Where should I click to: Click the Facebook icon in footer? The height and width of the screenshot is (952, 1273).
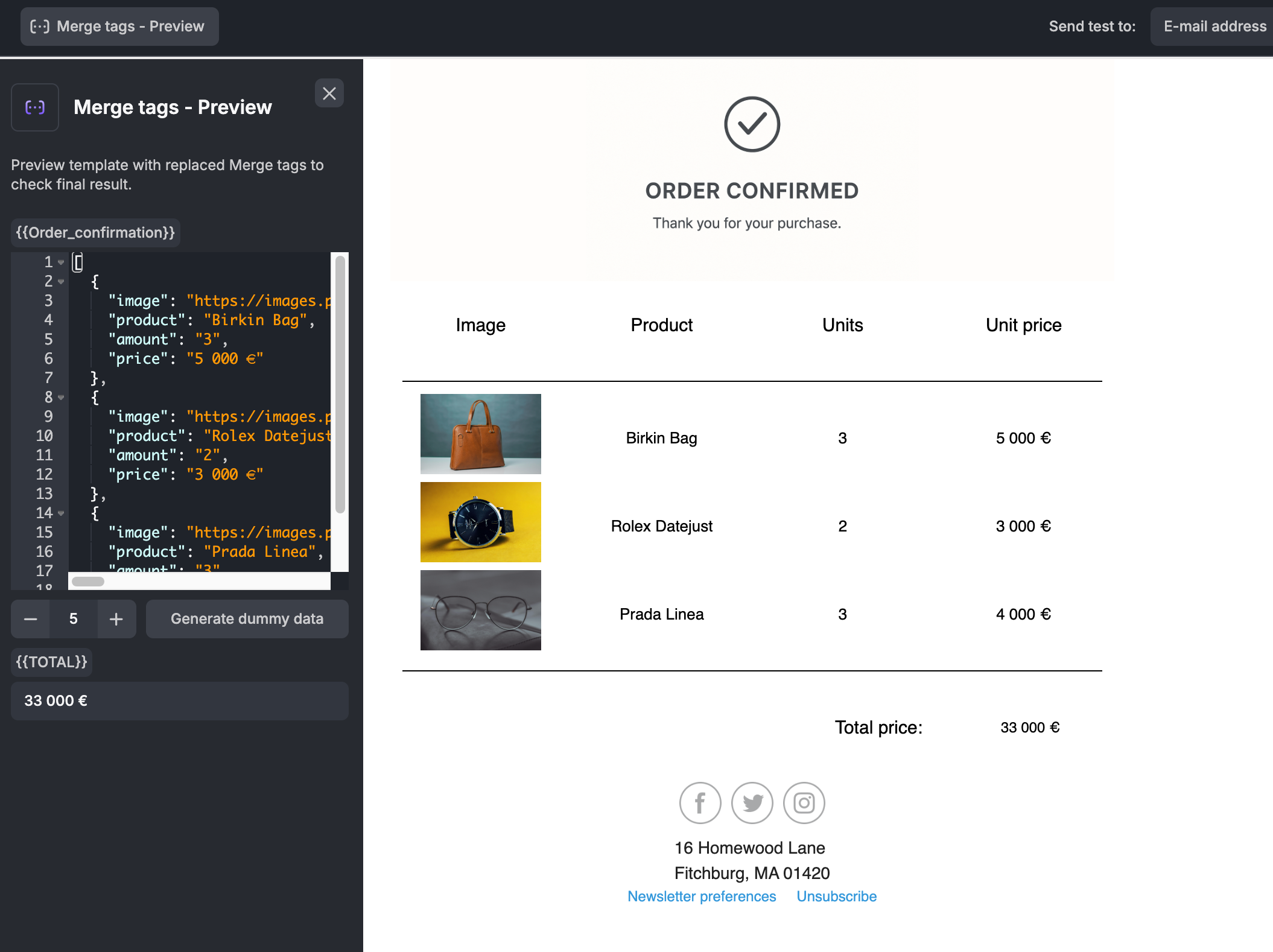700,803
